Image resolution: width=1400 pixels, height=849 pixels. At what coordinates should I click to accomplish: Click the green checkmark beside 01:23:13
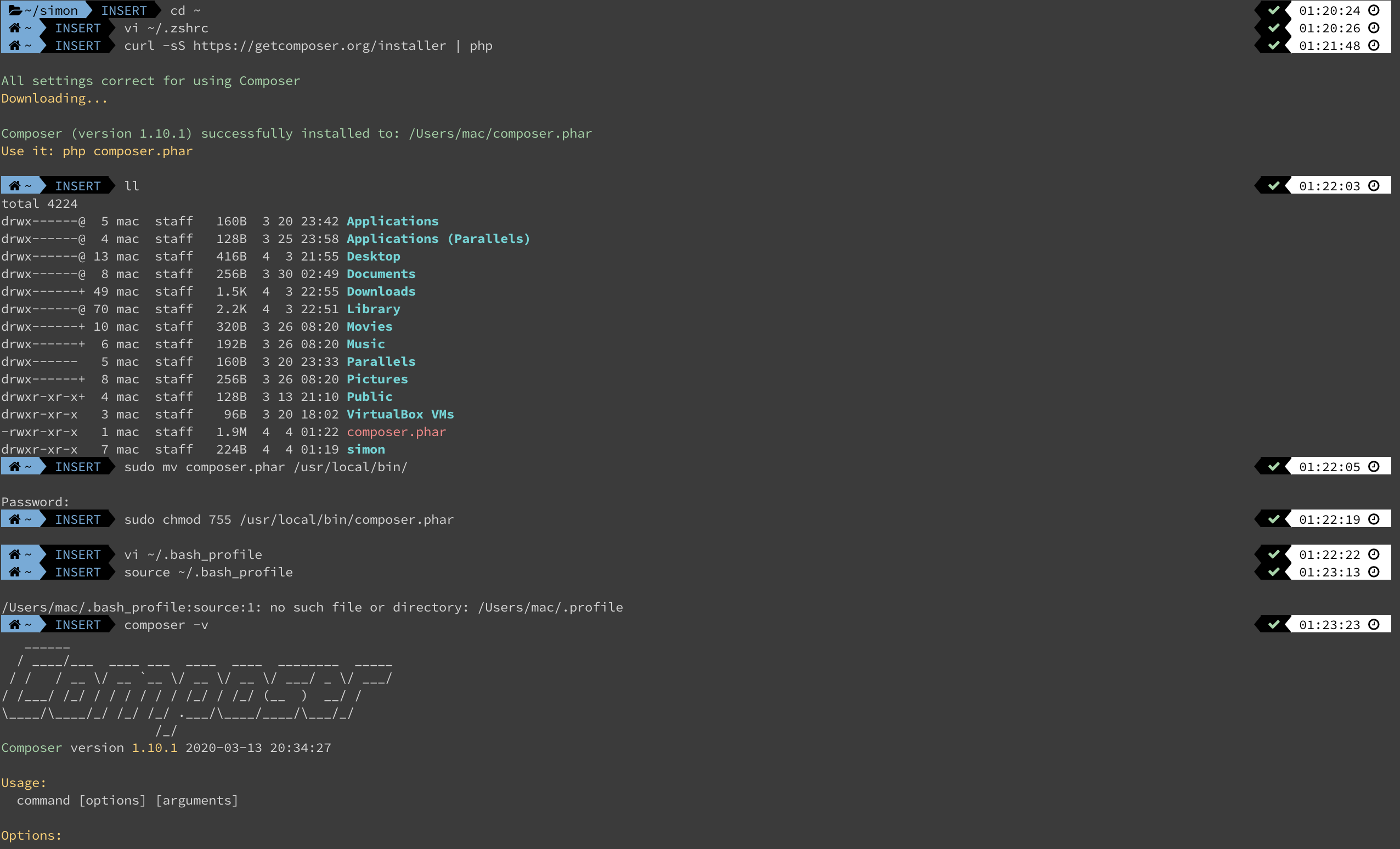tap(1274, 572)
